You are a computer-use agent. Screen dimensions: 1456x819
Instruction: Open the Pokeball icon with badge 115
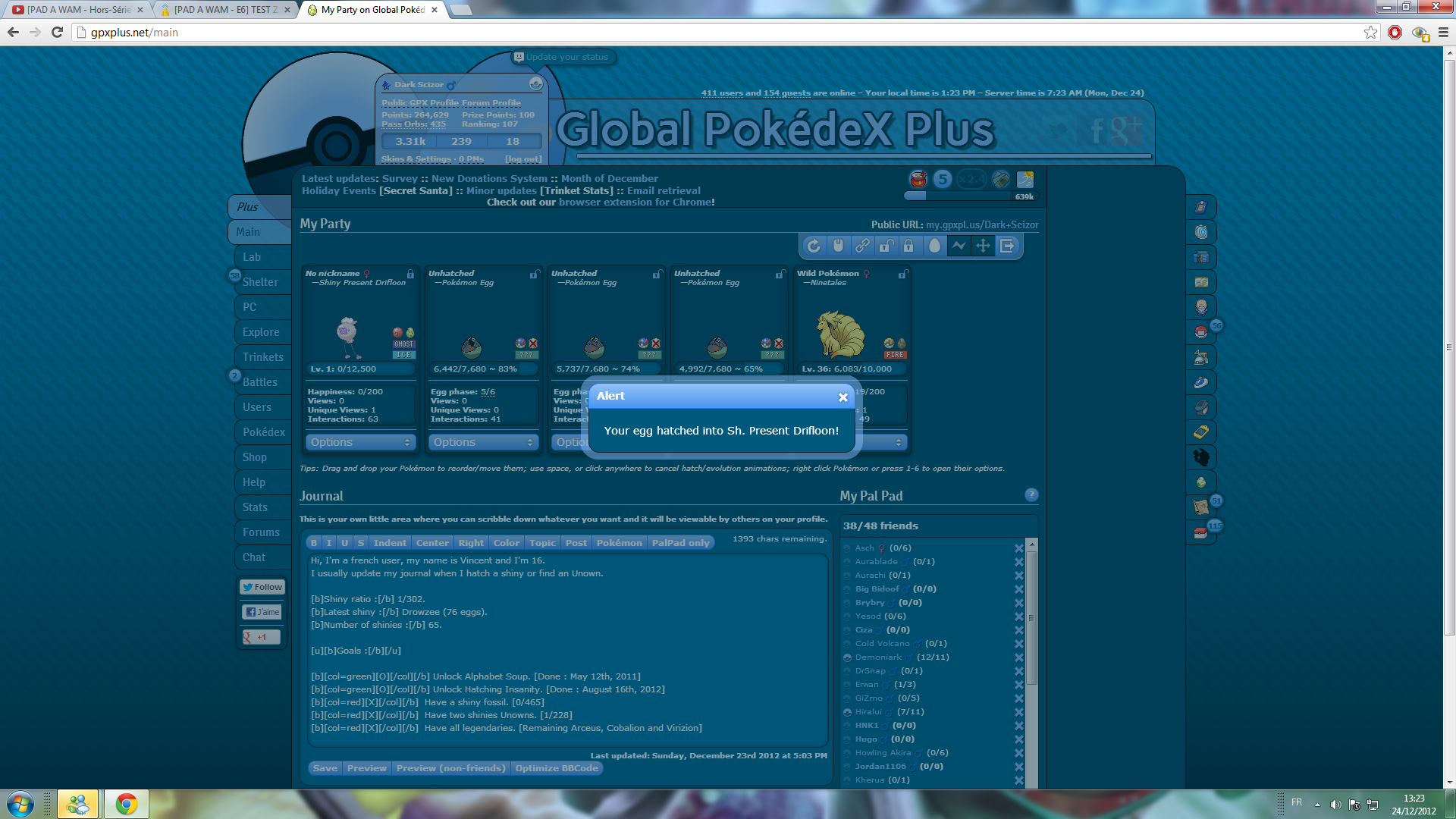click(x=1201, y=532)
